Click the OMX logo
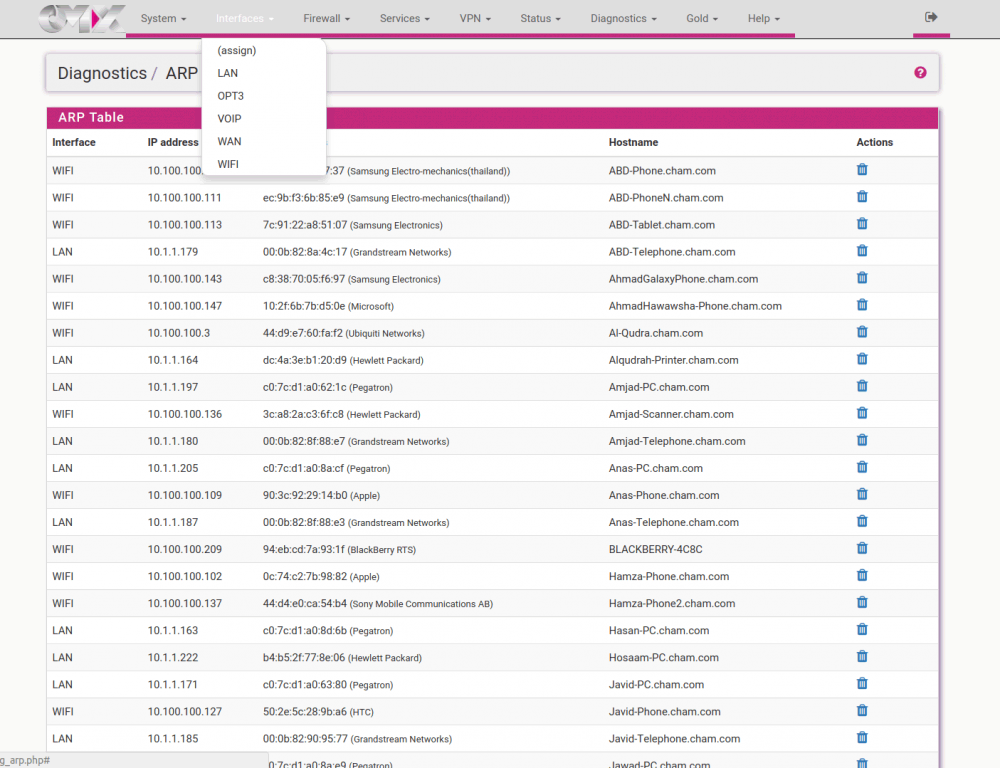Screen dimensions: 1000x768 tap(83, 18)
